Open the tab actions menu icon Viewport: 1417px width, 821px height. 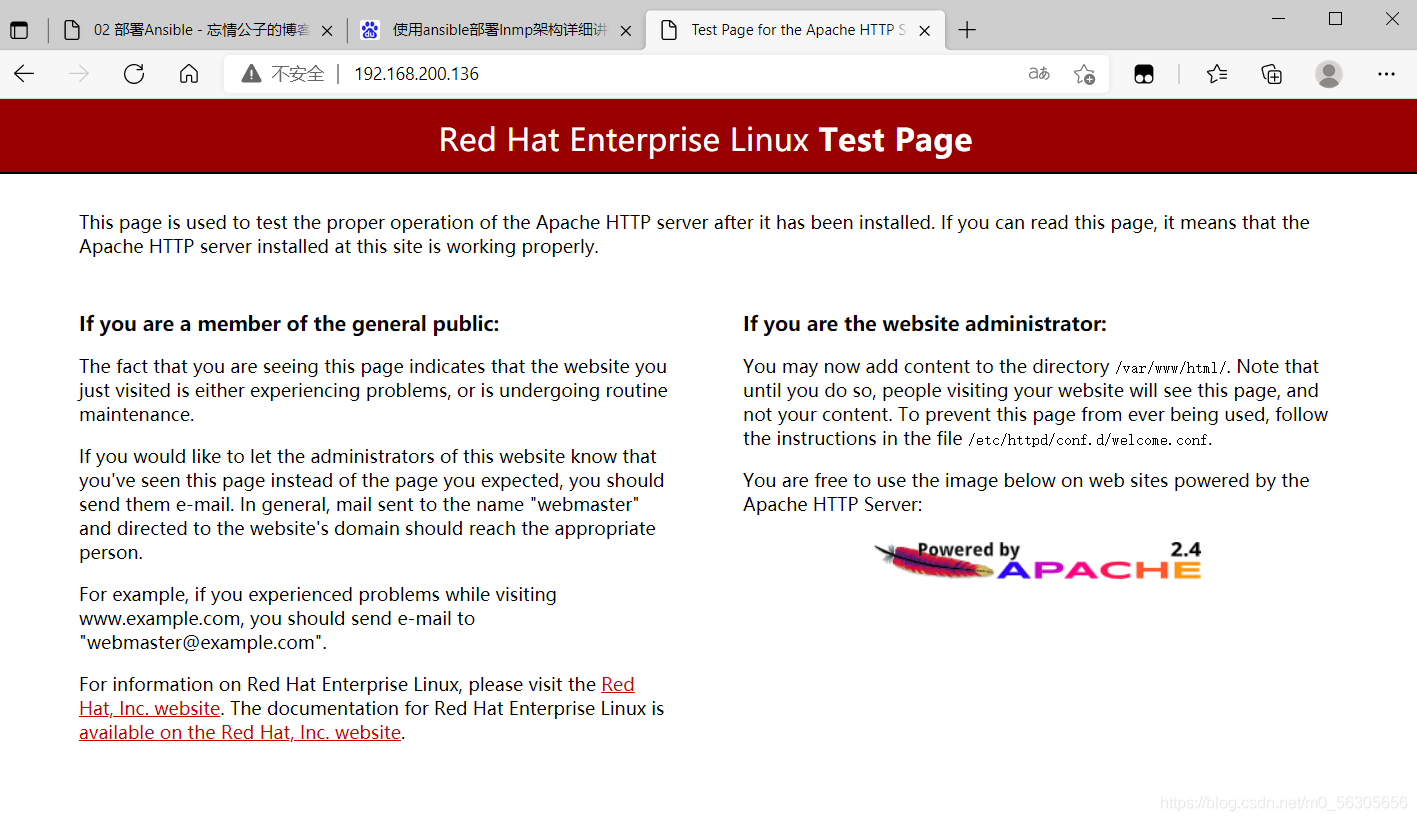click(x=19, y=30)
